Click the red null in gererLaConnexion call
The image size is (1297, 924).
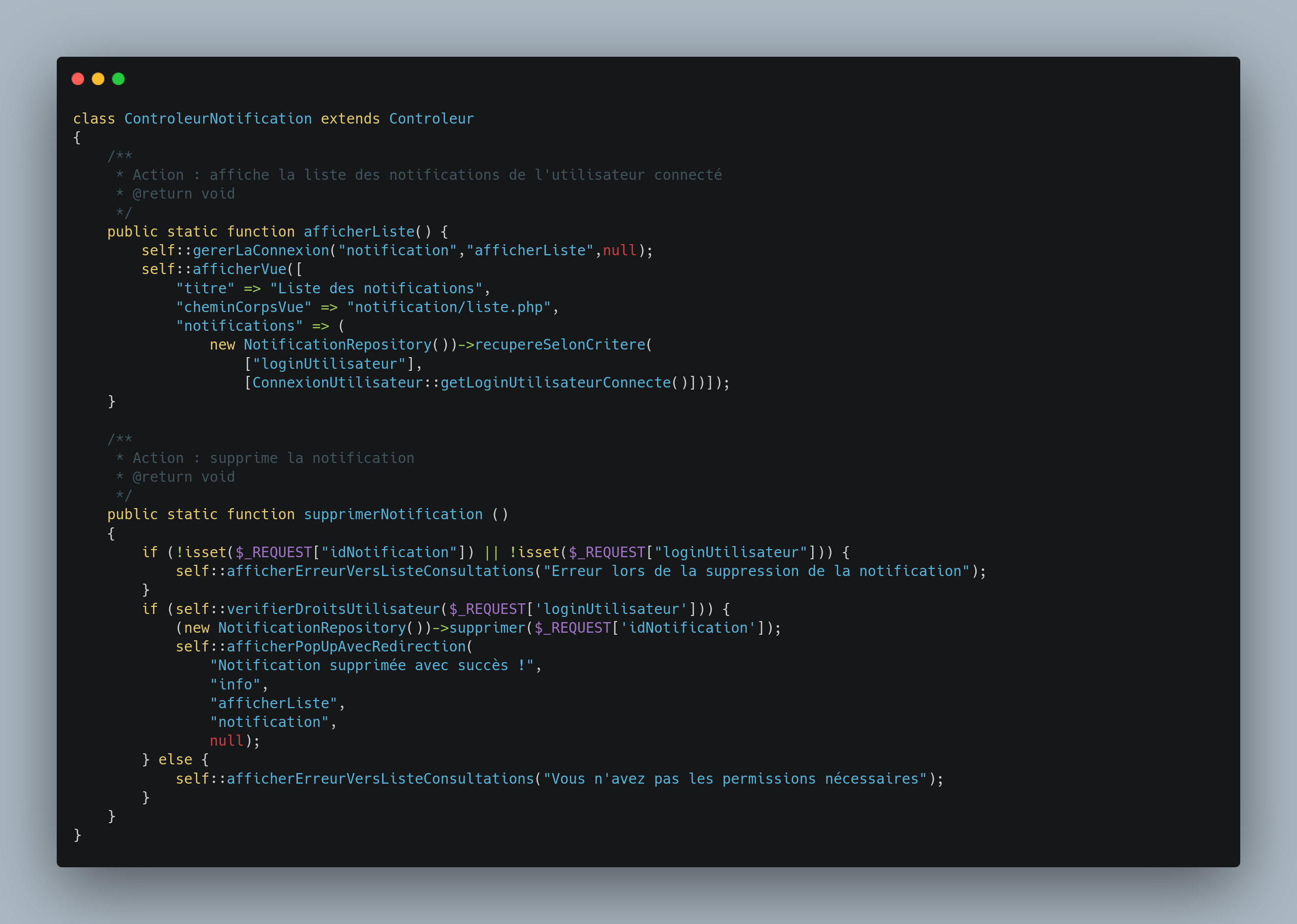[x=620, y=250]
